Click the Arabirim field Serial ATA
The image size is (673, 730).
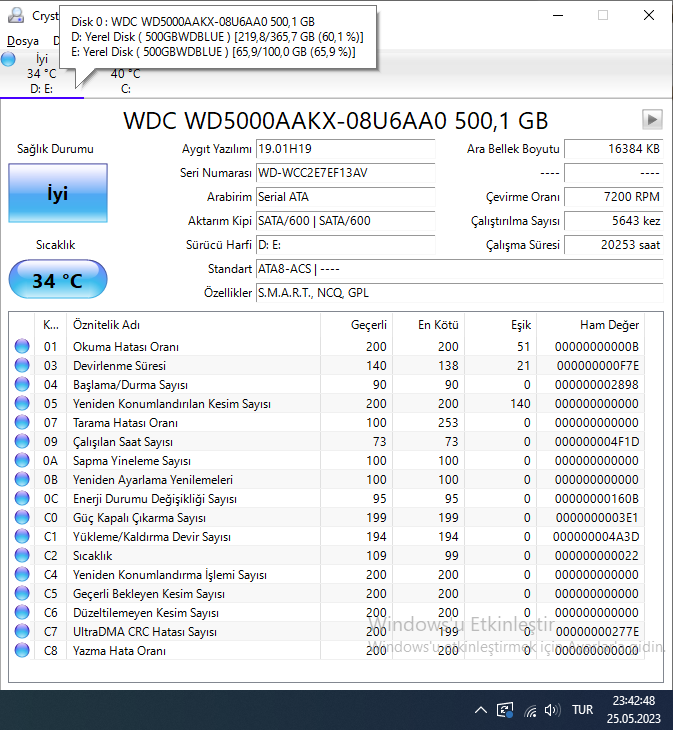pyautogui.click(x=345, y=197)
